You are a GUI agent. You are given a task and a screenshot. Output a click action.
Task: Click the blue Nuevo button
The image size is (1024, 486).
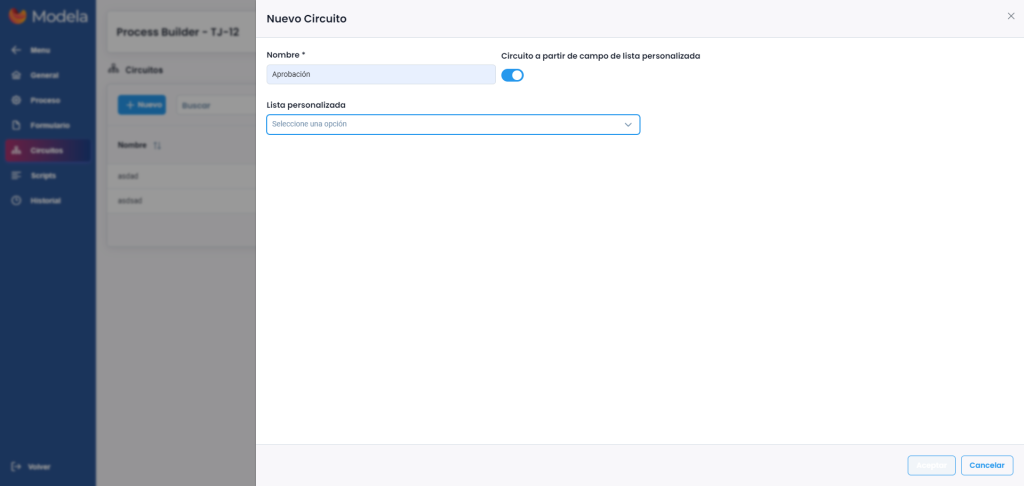[x=142, y=104]
